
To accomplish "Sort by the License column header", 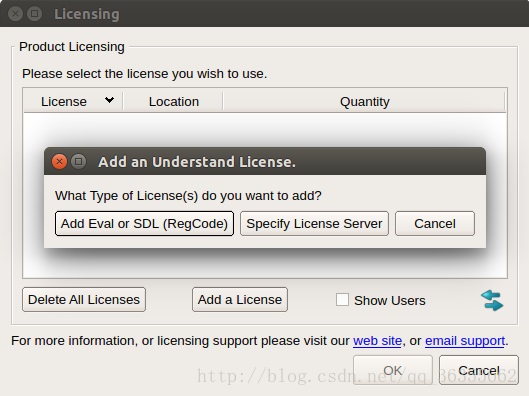I will point(73,102).
